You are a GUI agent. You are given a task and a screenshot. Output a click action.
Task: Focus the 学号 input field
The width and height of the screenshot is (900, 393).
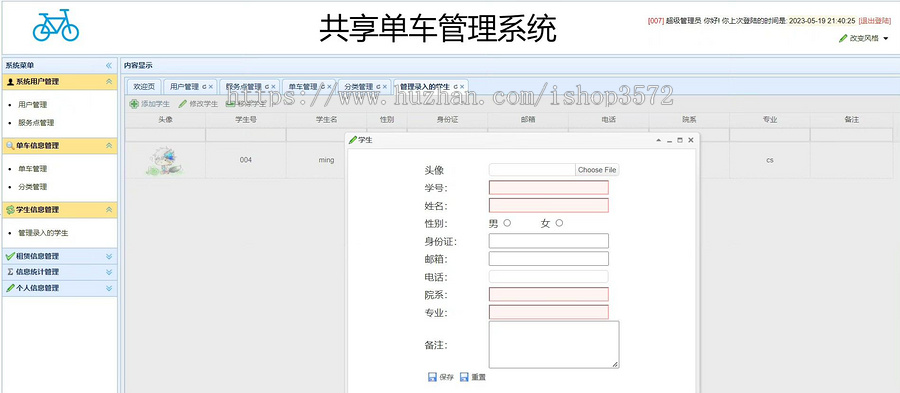click(x=549, y=188)
